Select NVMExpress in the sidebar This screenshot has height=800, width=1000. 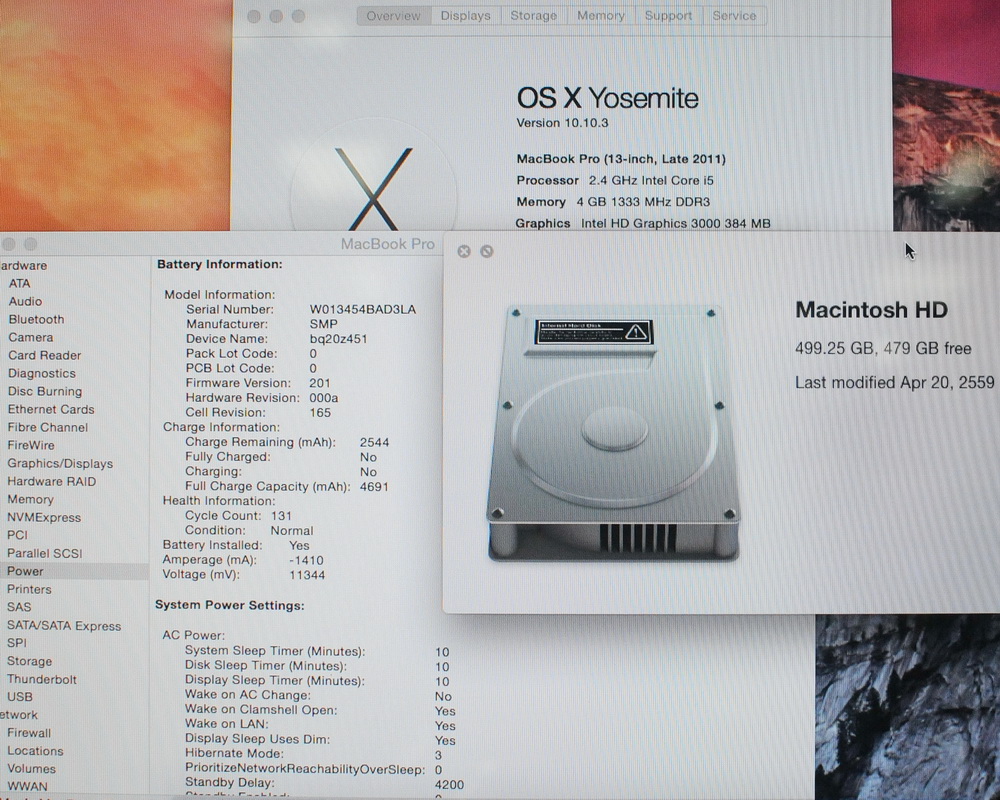44,517
